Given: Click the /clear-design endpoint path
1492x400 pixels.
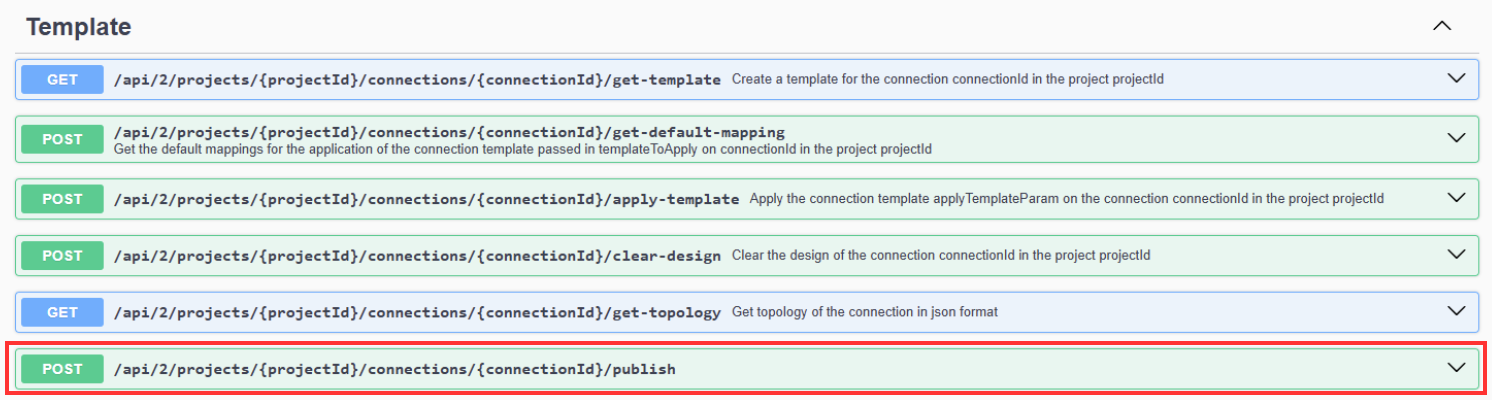Looking at the screenshot, I should 418,256.
